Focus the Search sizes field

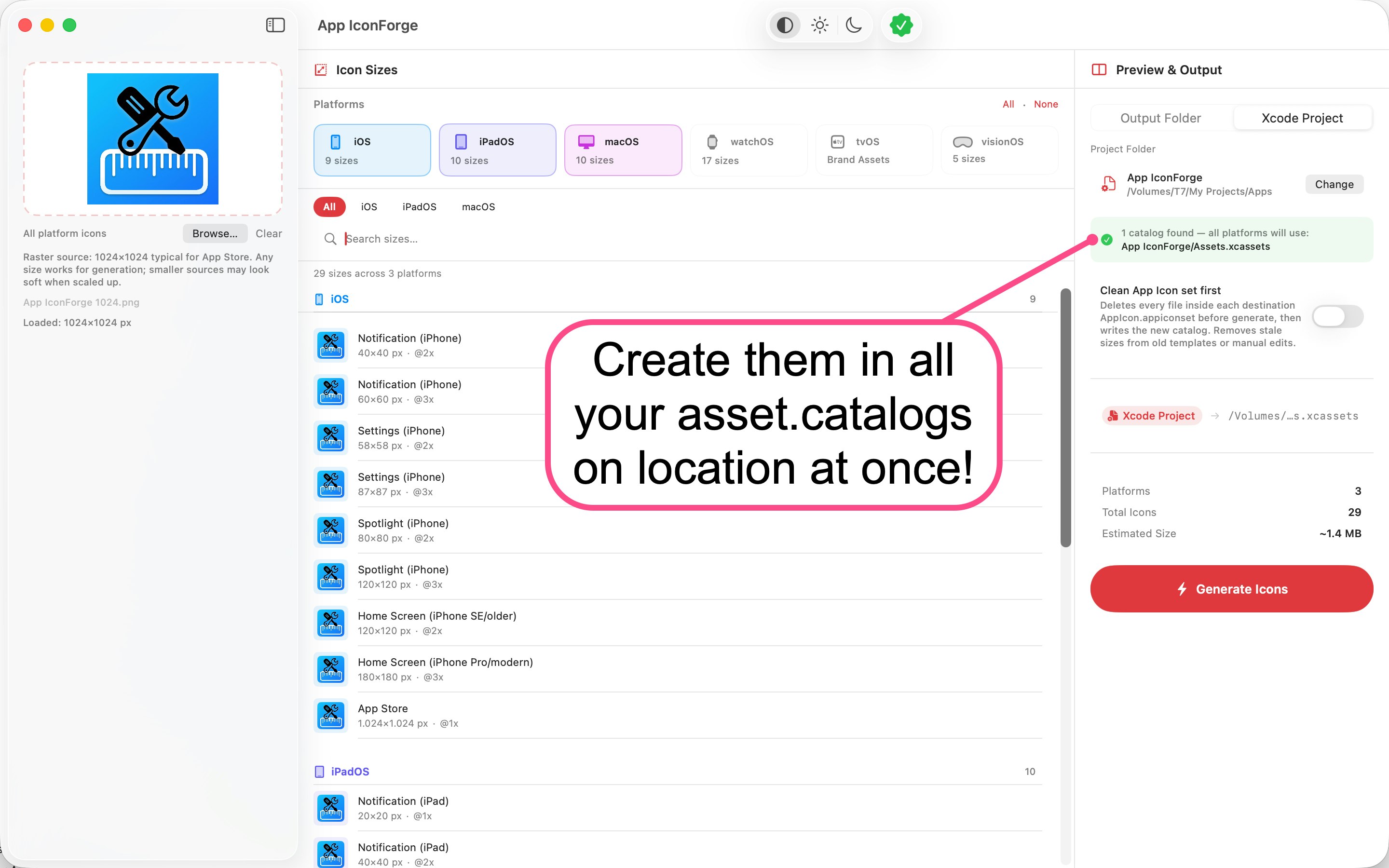tap(686, 239)
